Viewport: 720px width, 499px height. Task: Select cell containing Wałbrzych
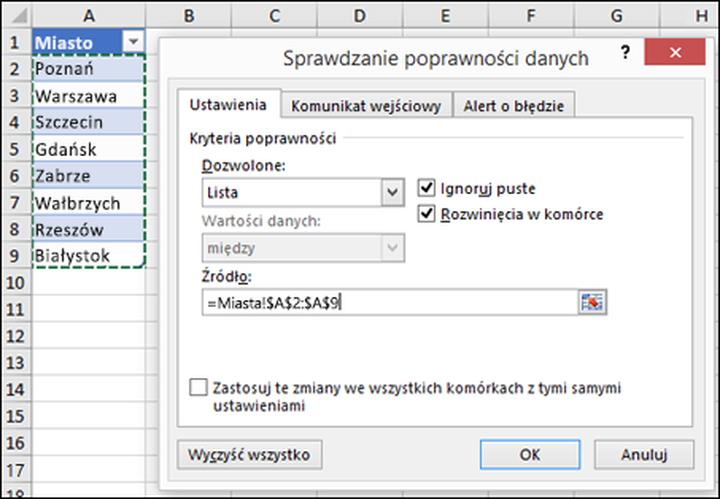(x=89, y=202)
